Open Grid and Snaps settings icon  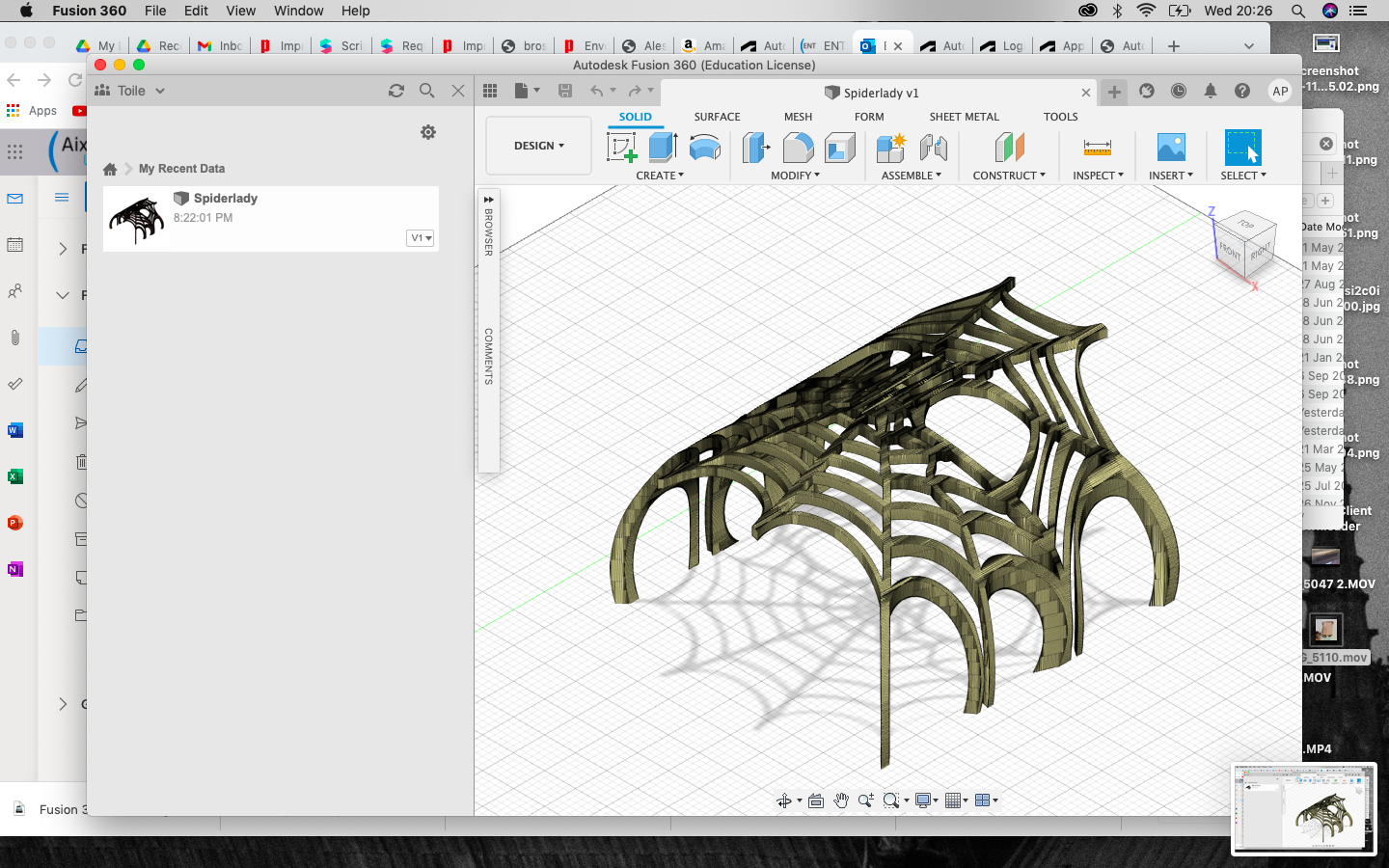coord(954,800)
